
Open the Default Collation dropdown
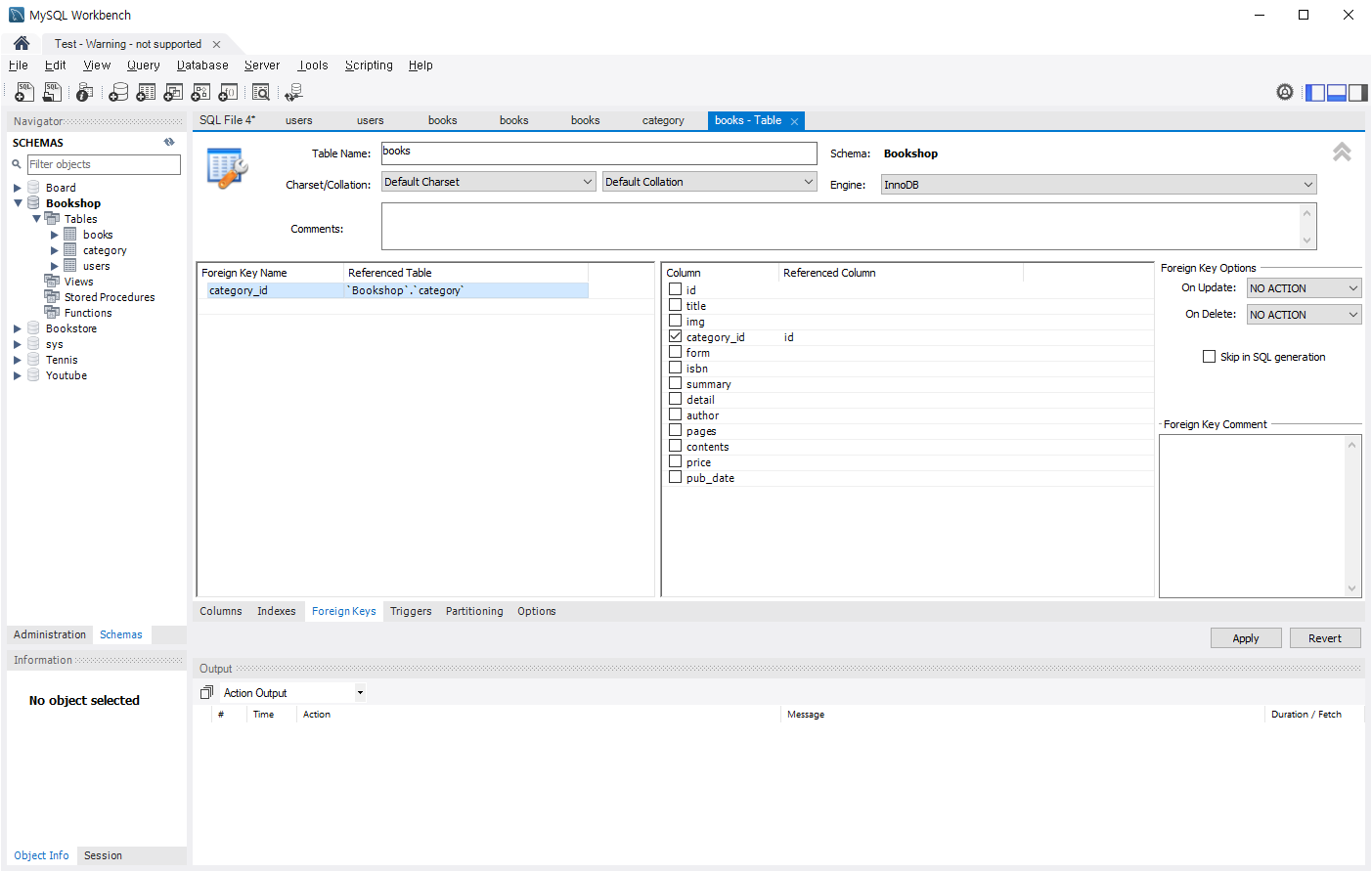[709, 182]
